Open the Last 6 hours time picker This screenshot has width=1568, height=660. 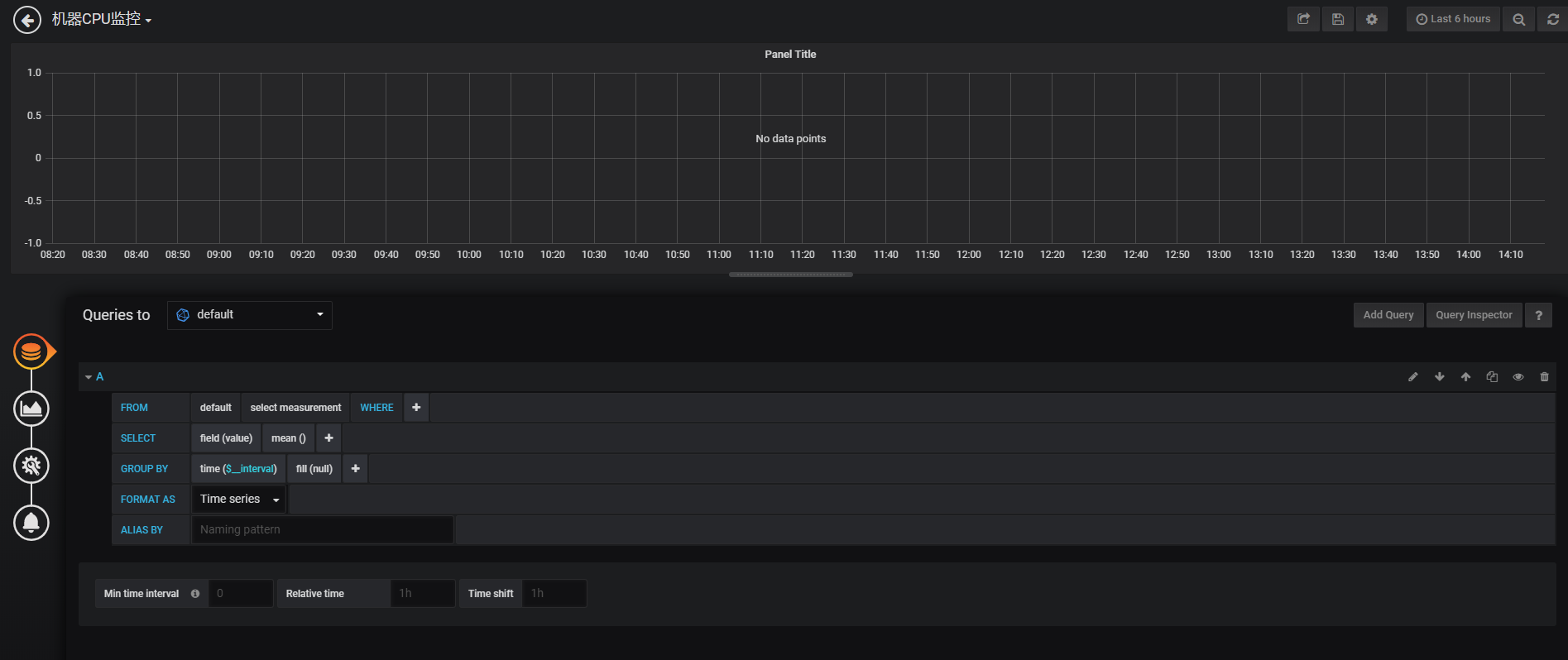pyautogui.click(x=1453, y=19)
